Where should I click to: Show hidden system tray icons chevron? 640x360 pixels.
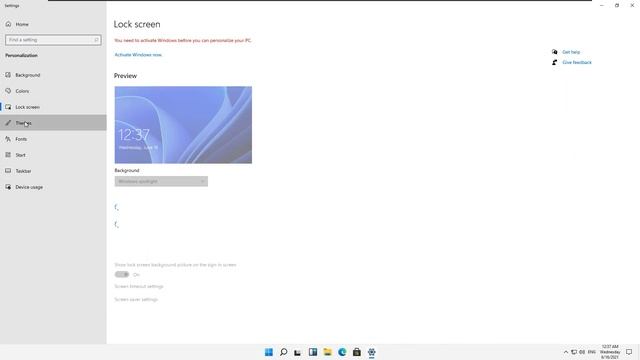(x=566, y=352)
